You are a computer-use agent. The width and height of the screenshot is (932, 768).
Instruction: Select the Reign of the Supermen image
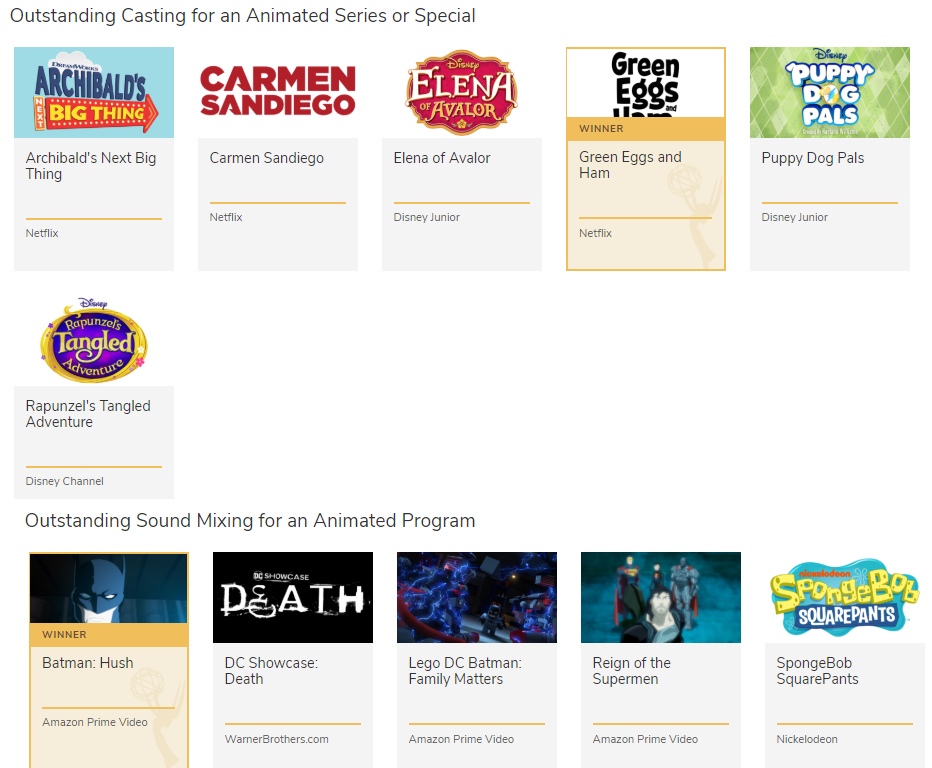pos(661,598)
